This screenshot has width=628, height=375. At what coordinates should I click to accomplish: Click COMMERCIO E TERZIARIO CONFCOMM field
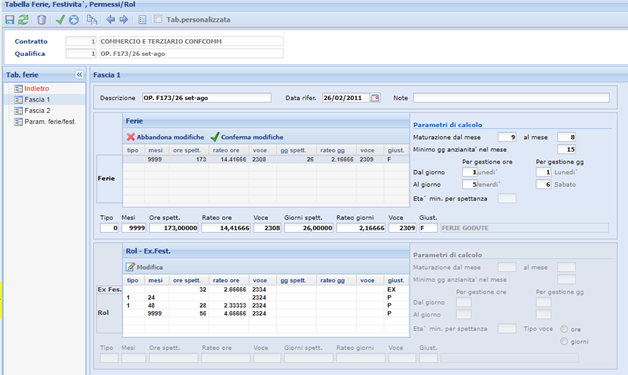click(x=191, y=41)
